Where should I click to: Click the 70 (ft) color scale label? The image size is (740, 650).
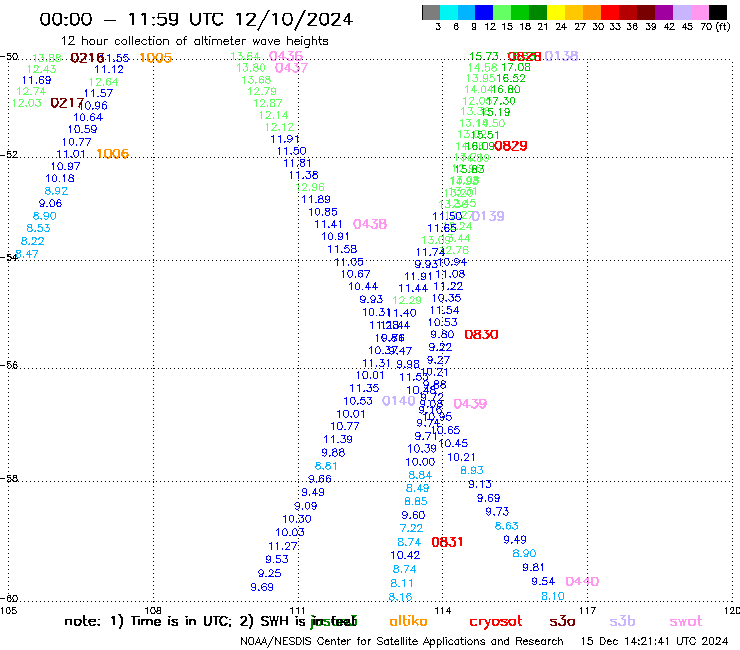tap(715, 26)
